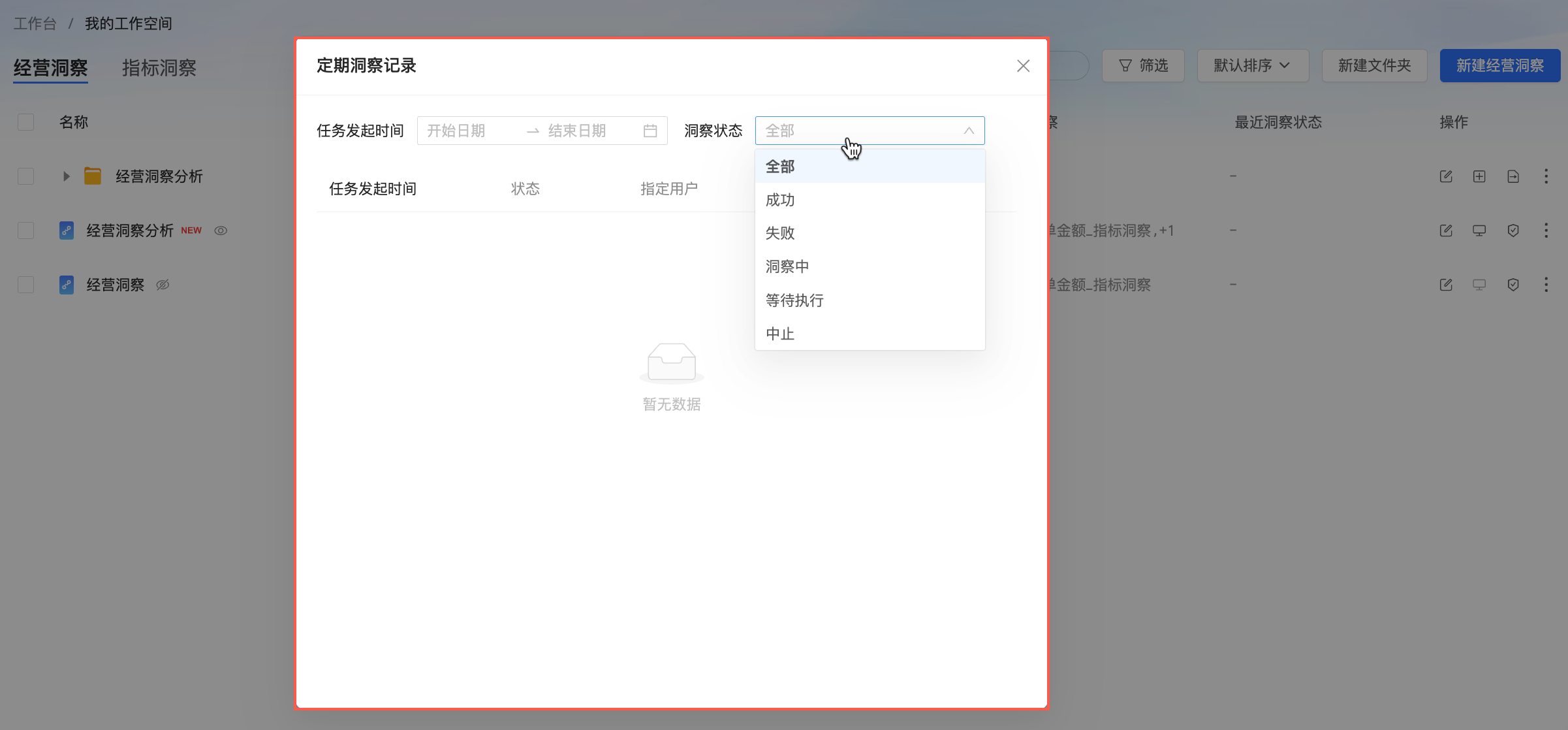Click edit icon for 经营洞察分析 folder row
Image resolution: width=1568 pixels, height=730 pixels.
coord(1446,176)
